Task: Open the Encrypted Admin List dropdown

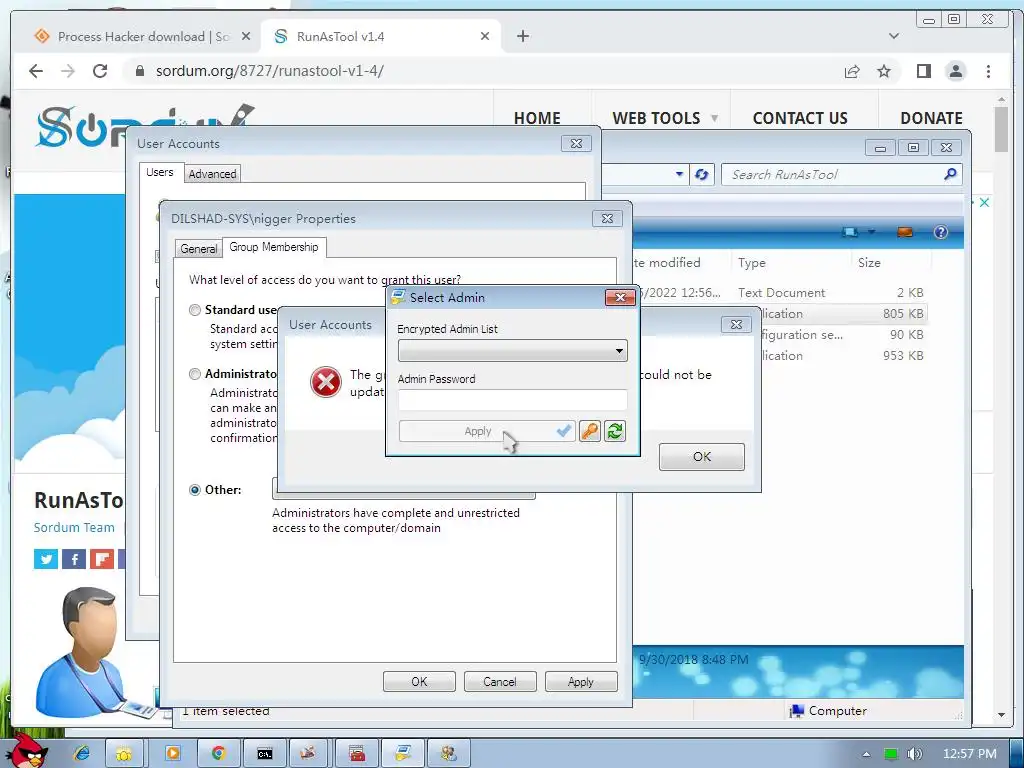Action: [513, 351]
